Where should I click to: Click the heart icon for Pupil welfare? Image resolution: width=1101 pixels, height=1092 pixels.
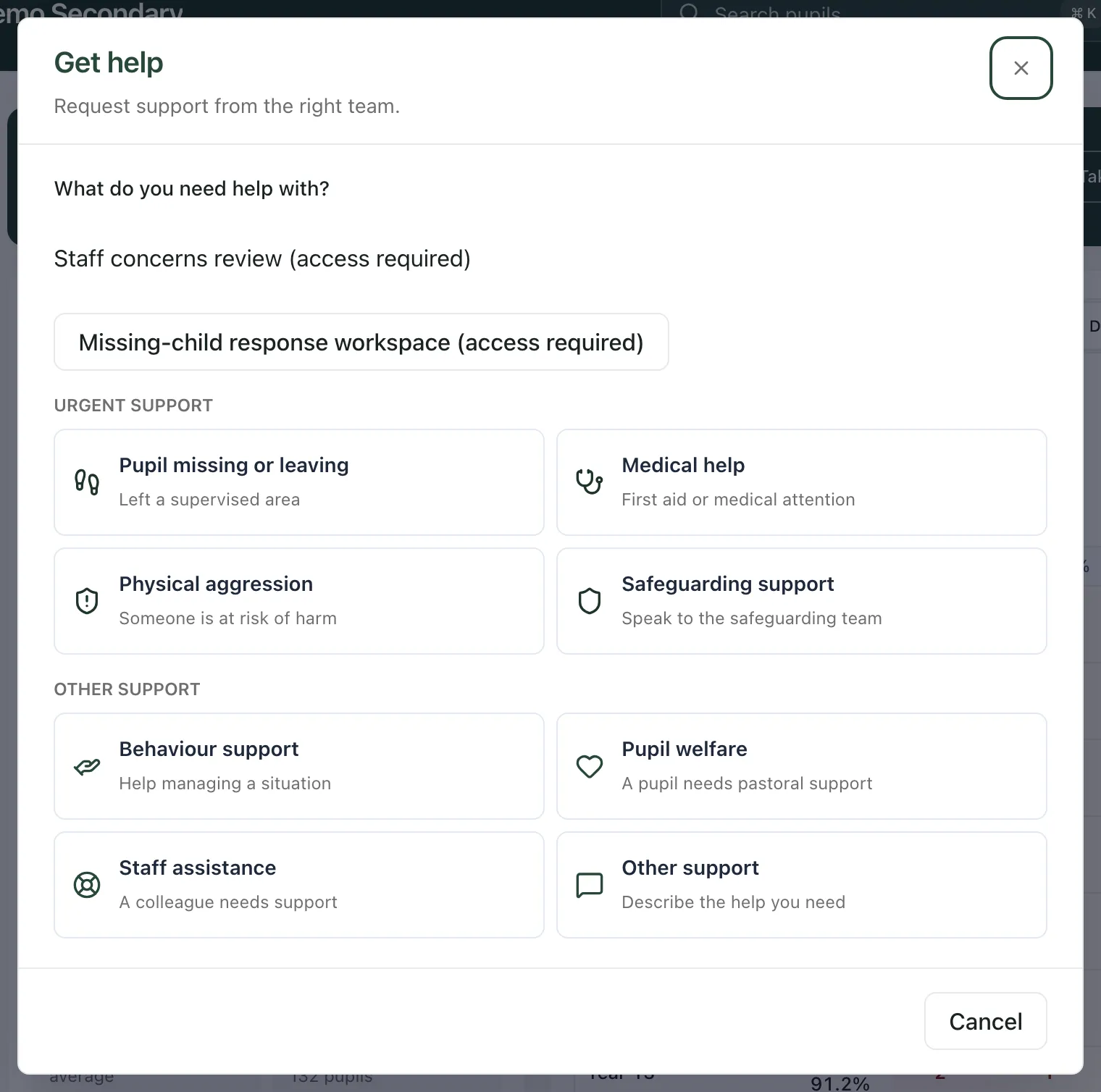click(590, 766)
